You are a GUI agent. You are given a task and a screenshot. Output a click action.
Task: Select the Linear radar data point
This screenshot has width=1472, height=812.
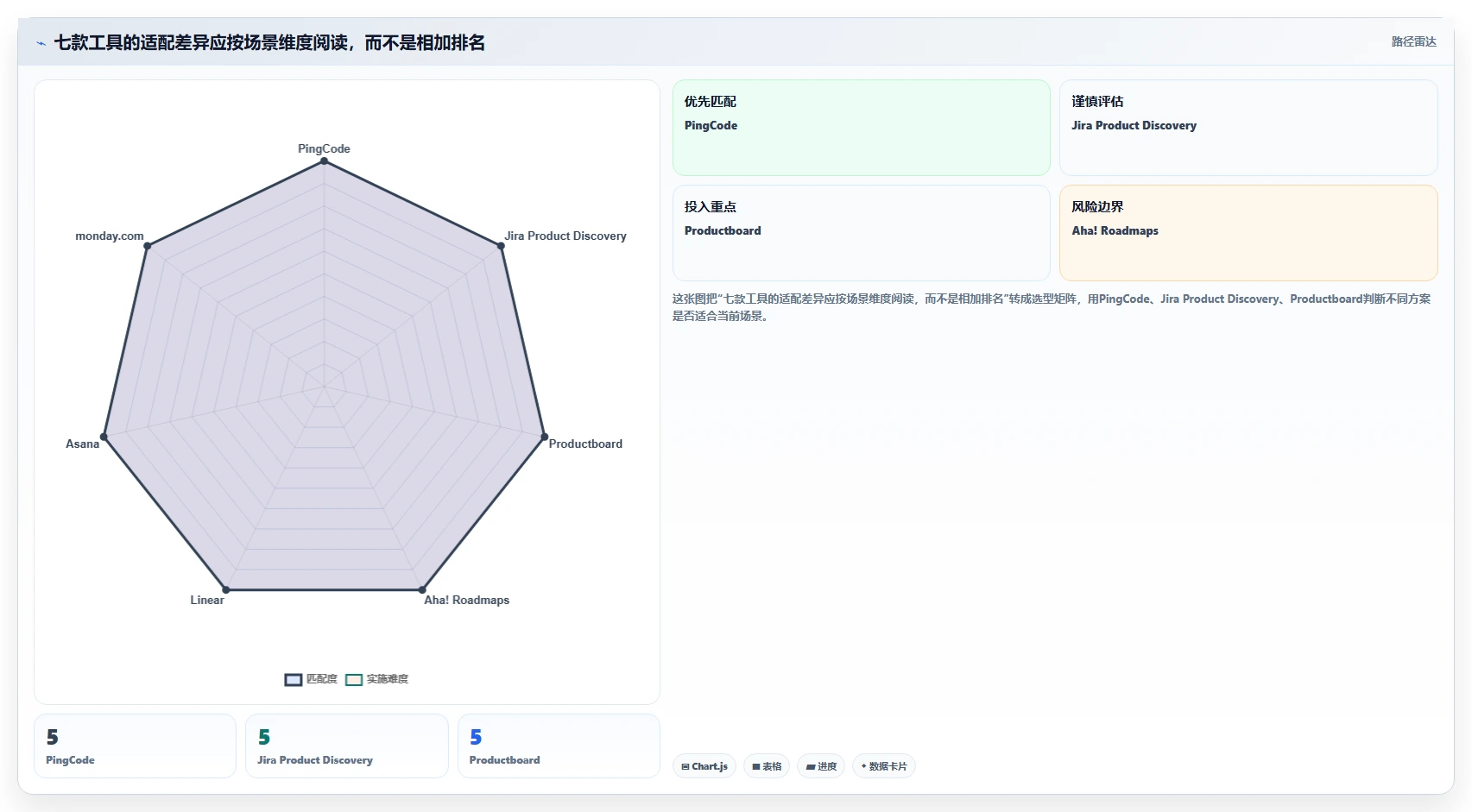tap(226, 590)
